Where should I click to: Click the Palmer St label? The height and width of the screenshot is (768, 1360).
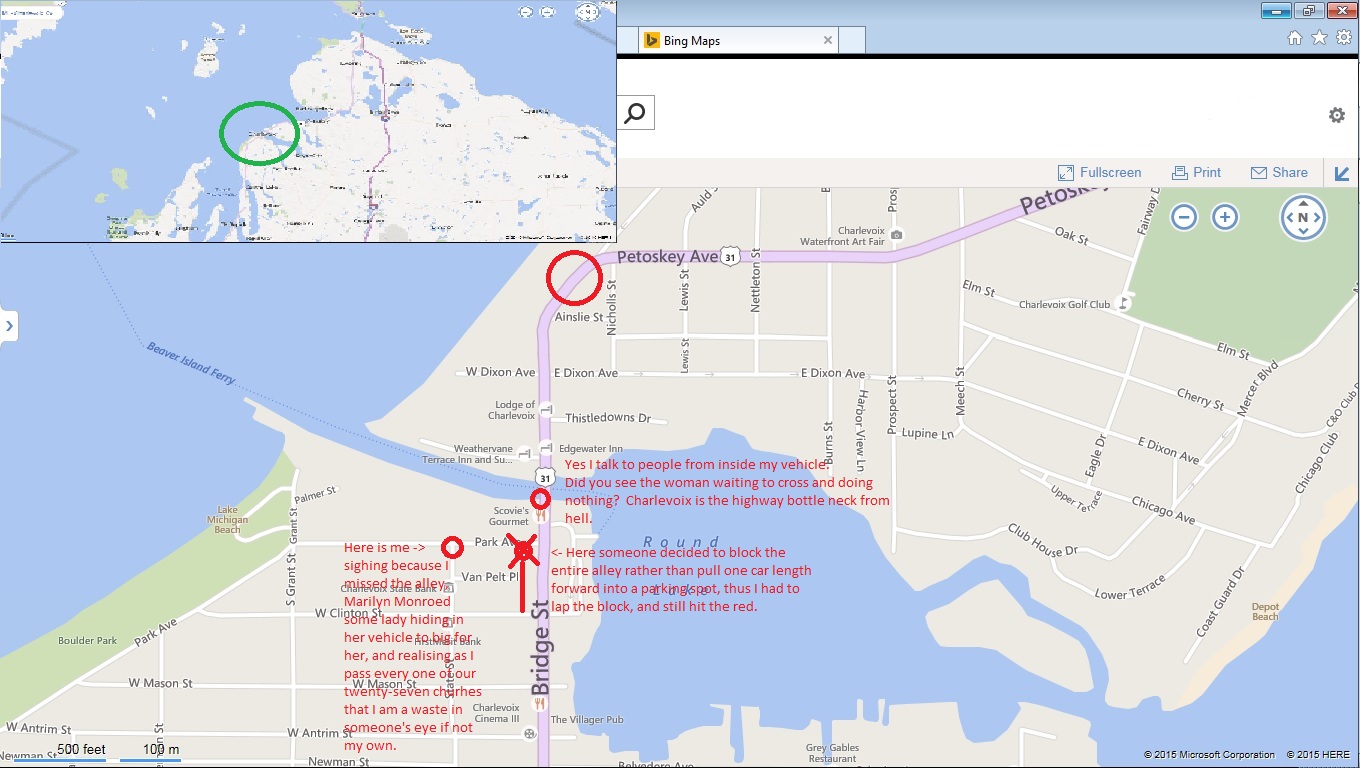coord(313,495)
